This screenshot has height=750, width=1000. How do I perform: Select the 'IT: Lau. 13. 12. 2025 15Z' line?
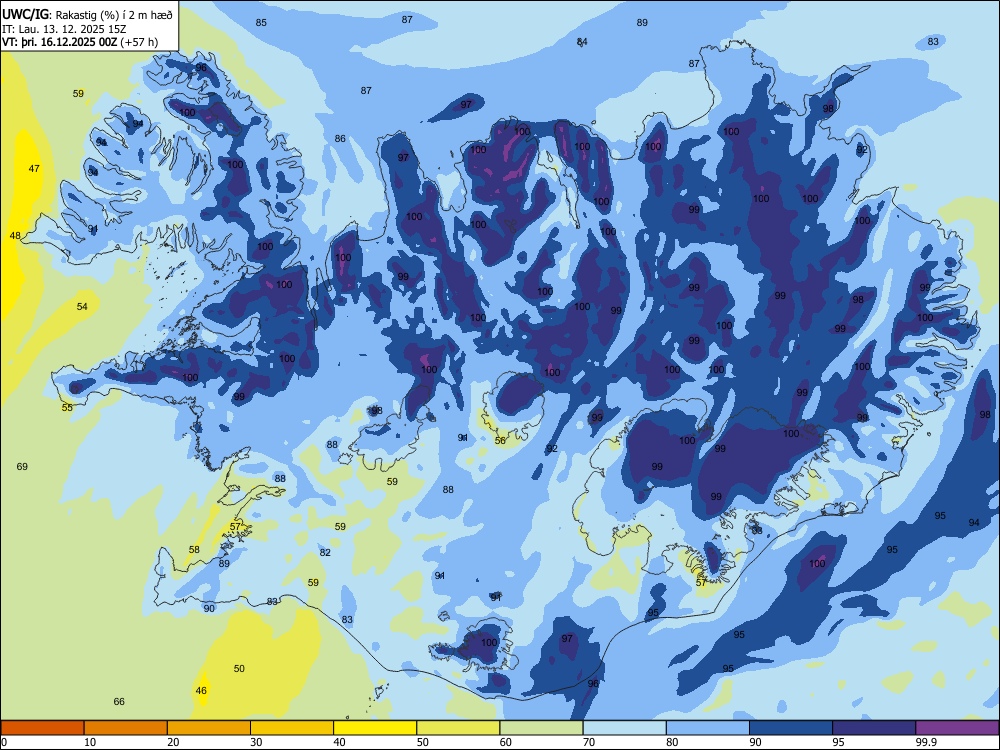64,29
